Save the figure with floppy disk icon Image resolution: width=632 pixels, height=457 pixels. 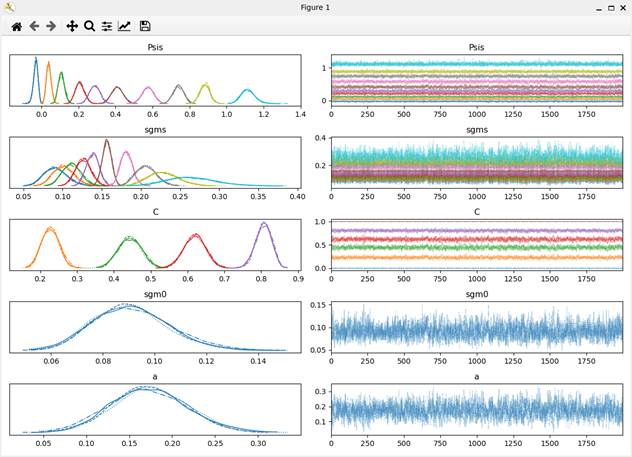[x=145, y=26]
